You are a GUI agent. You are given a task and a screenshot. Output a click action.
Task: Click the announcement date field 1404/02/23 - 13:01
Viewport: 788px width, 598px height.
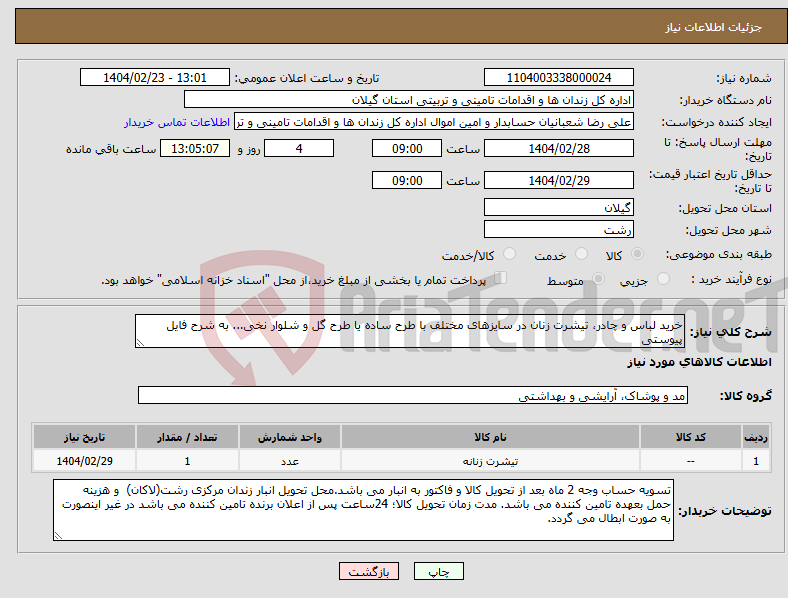coord(155,77)
